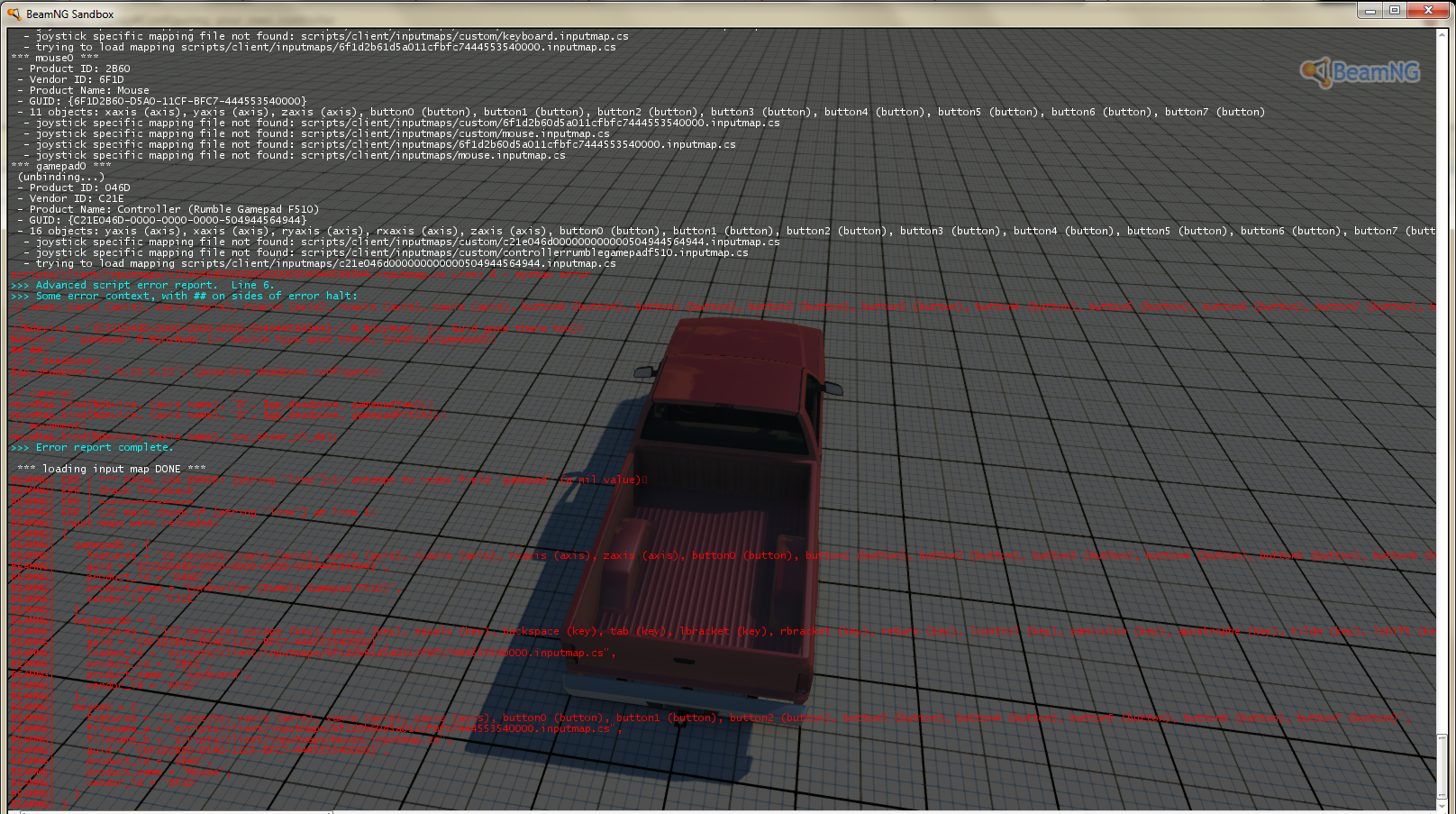Close the BeamNG Sandbox window
Screen dimensions: 1456x814
point(1428,10)
